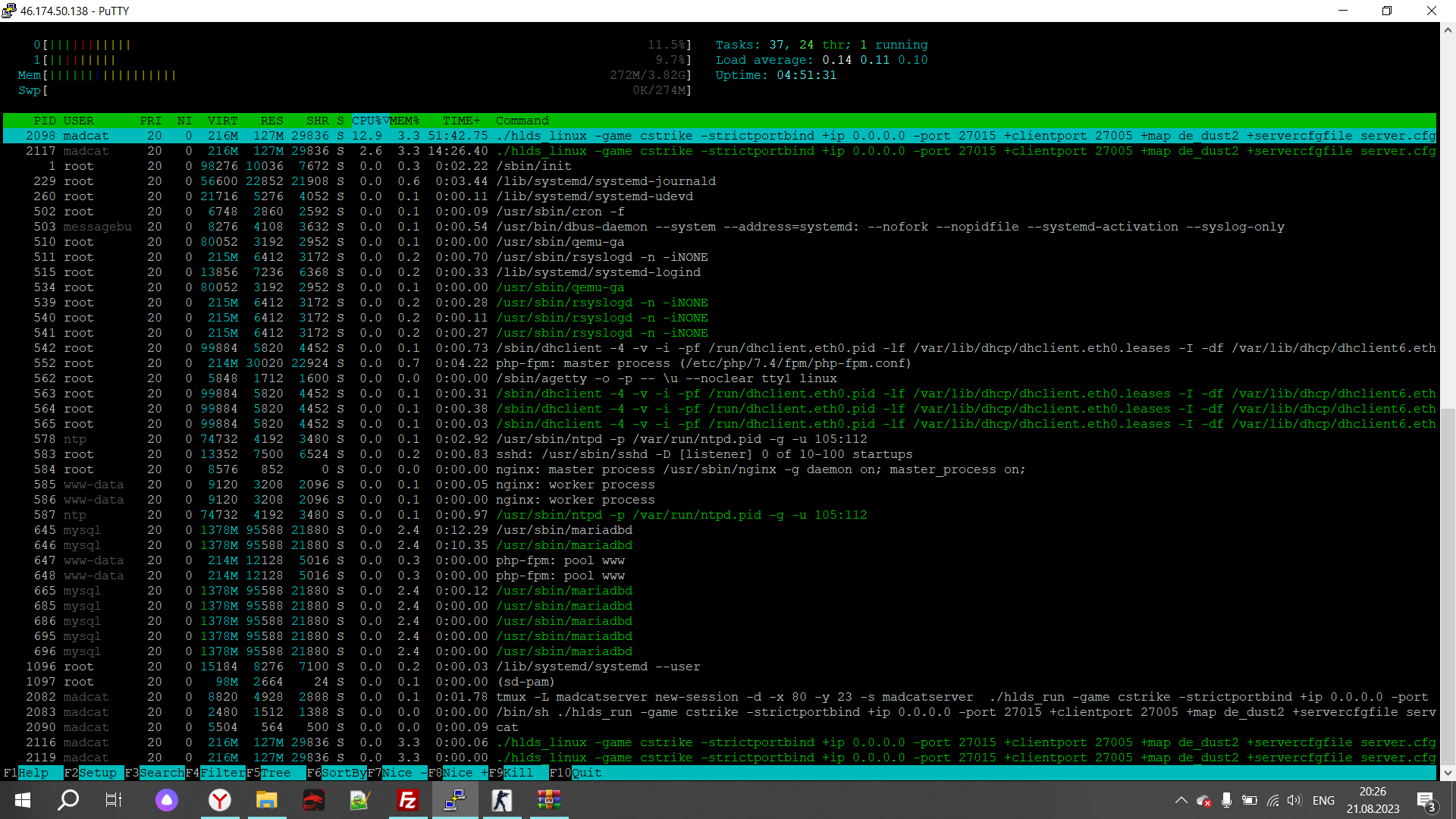1456x819 pixels.
Task: Sort by Command column header
Action: 522,121
